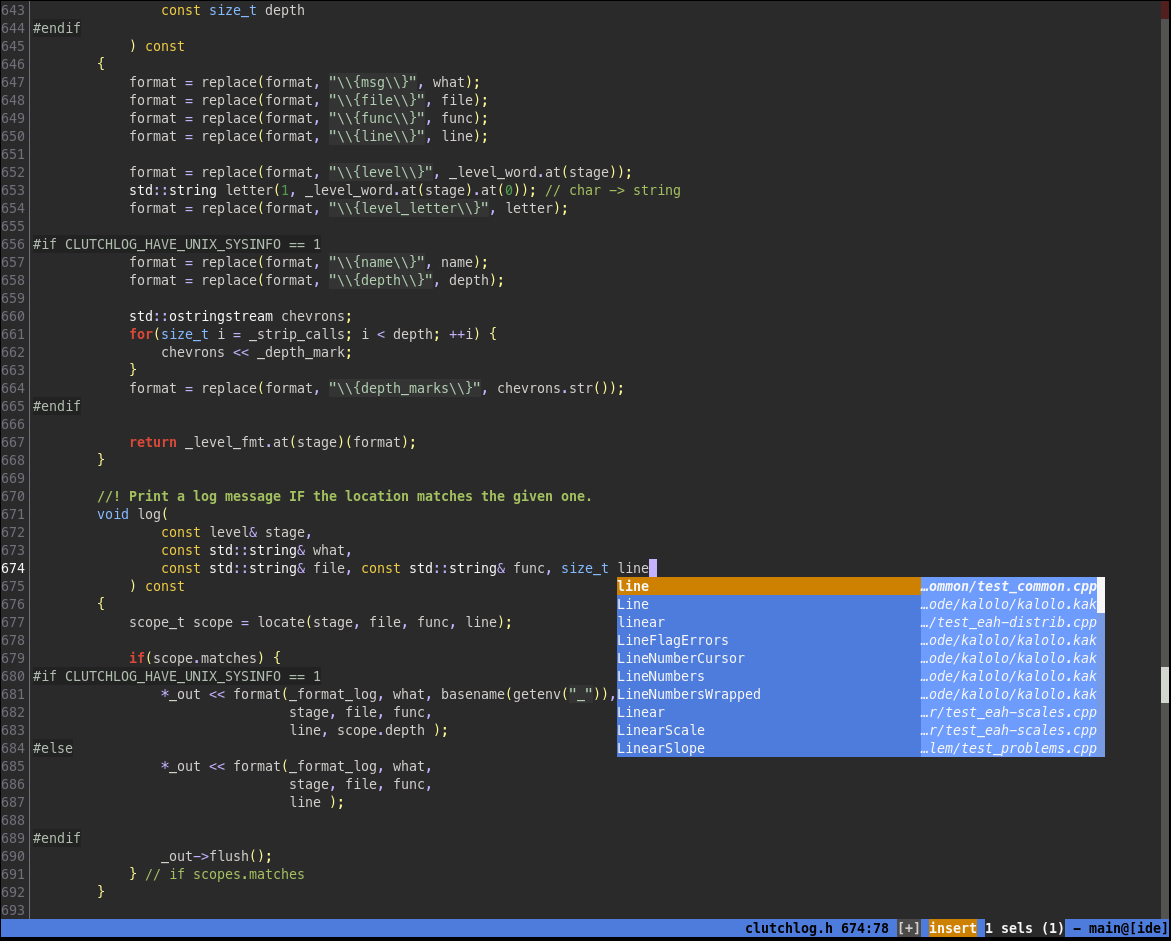Image resolution: width=1171 pixels, height=941 pixels.
Task: Choose capitalized 'Line' completion entry
Action: pos(634,605)
